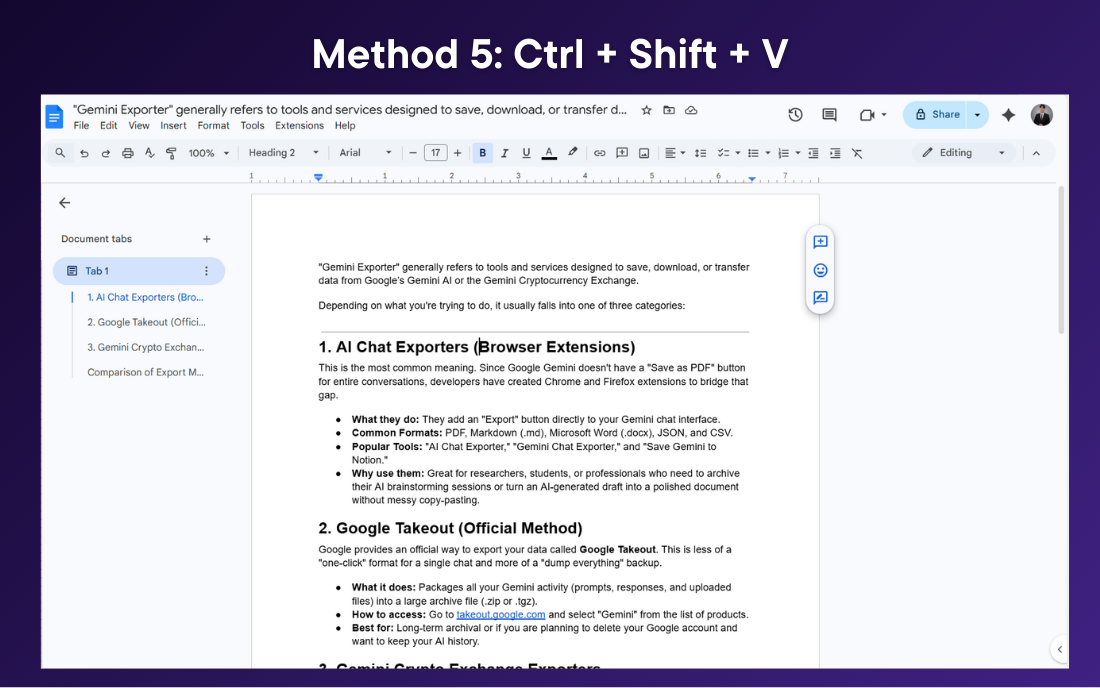Screen dimensions: 1100x688
Task: Show all comments in the header
Action: click(x=829, y=114)
